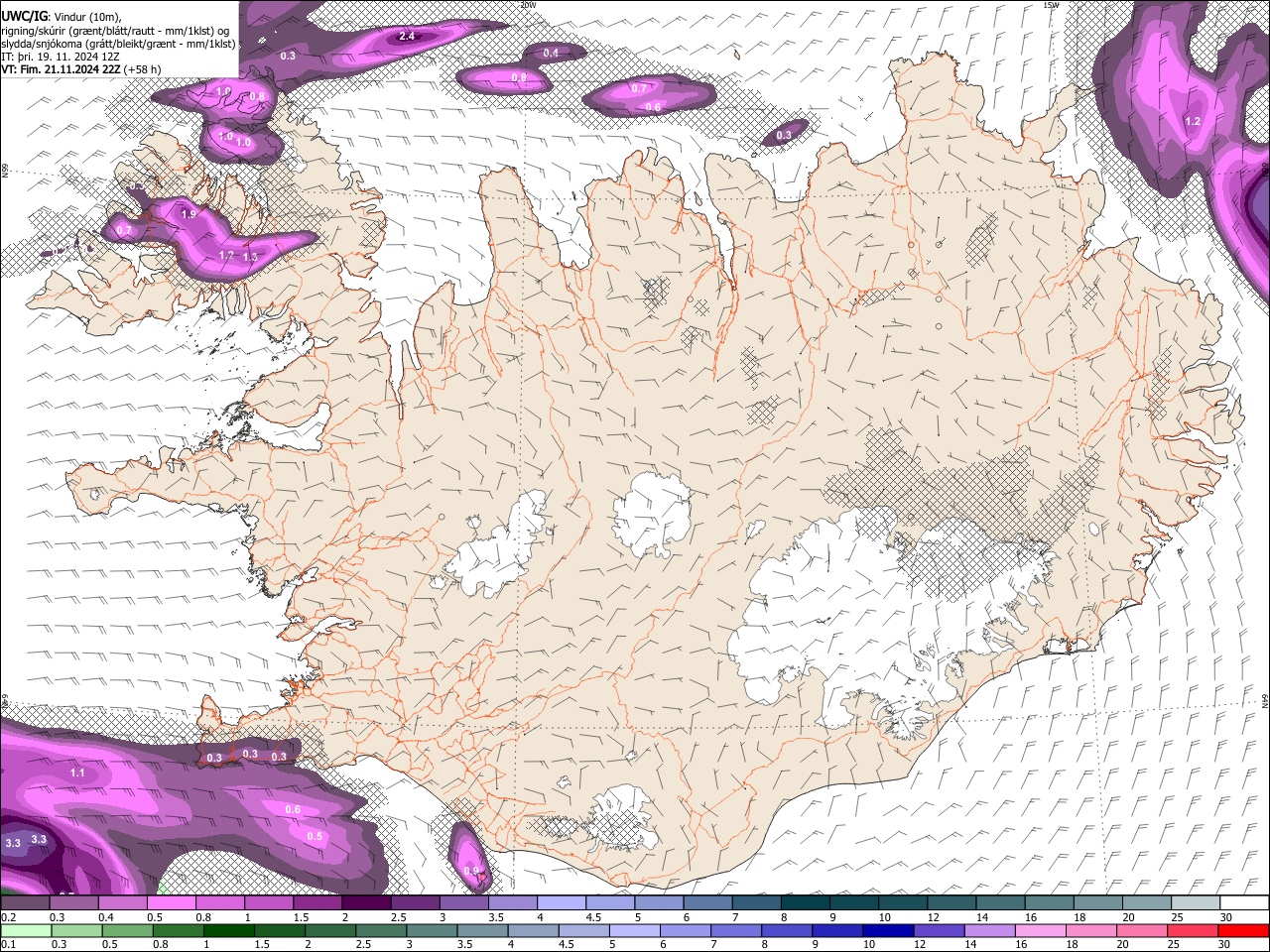Image resolution: width=1270 pixels, height=952 pixels.
Task: Click the '1.2' value in the northeast sea
Action: coord(1193,121)
